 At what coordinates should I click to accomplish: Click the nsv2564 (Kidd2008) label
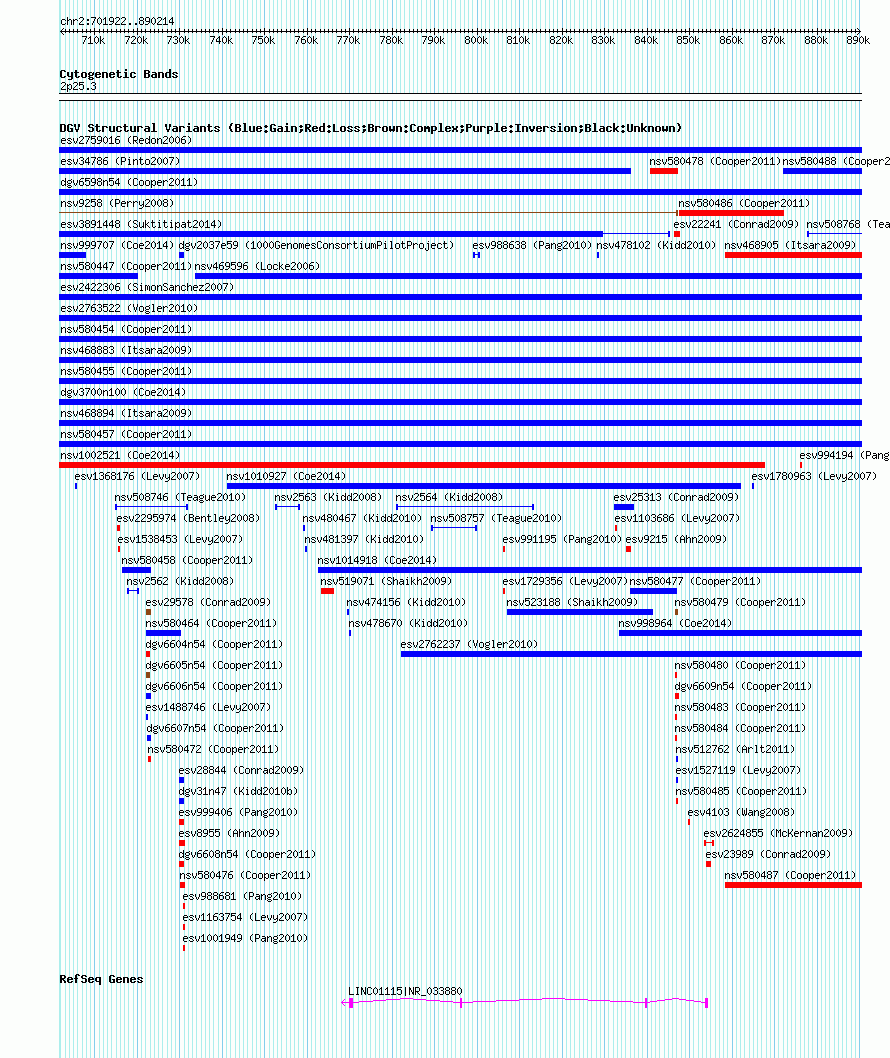tap(449, 497)
